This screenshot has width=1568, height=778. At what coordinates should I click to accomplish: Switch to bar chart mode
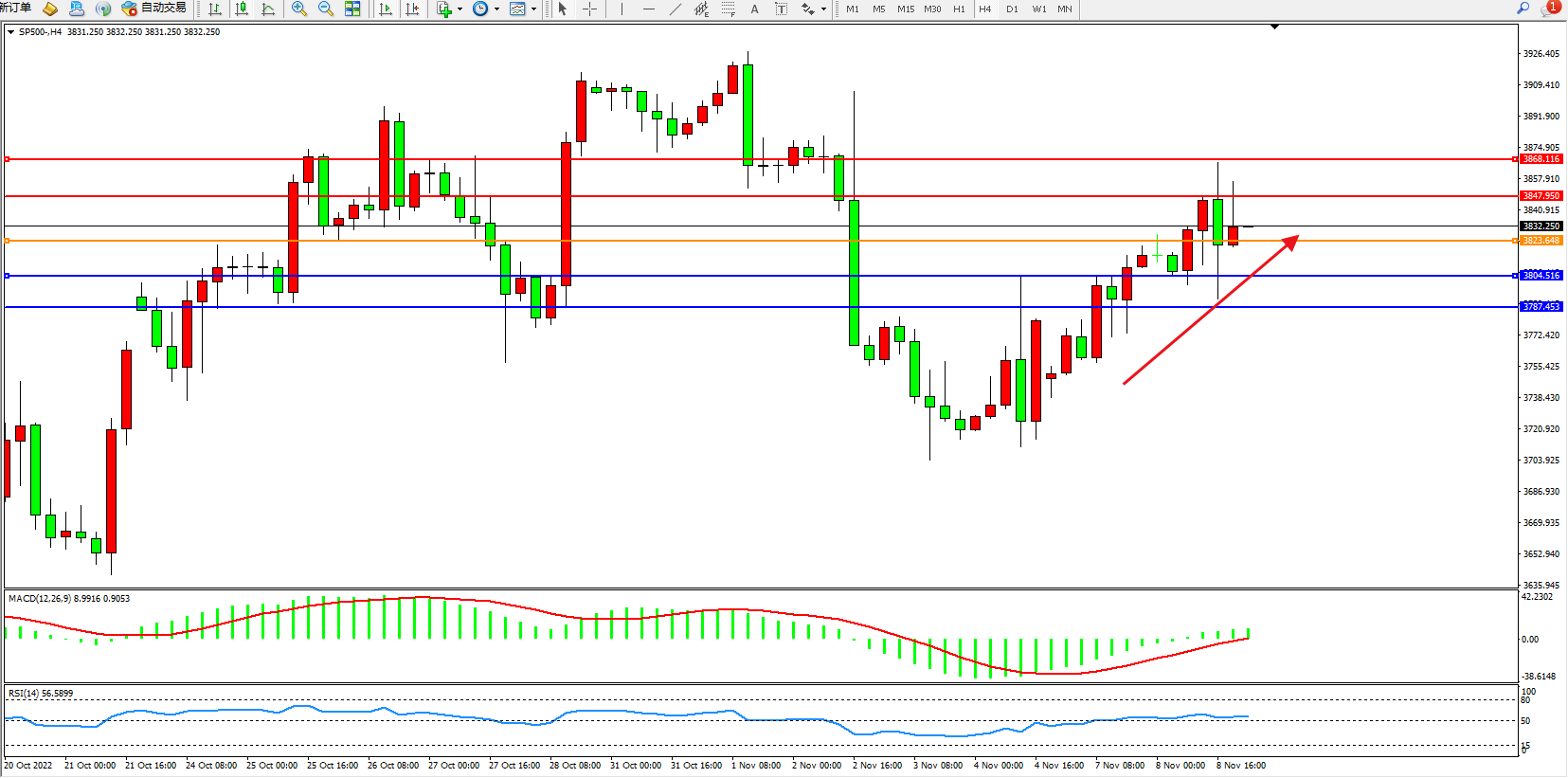(x=215, y=9)
